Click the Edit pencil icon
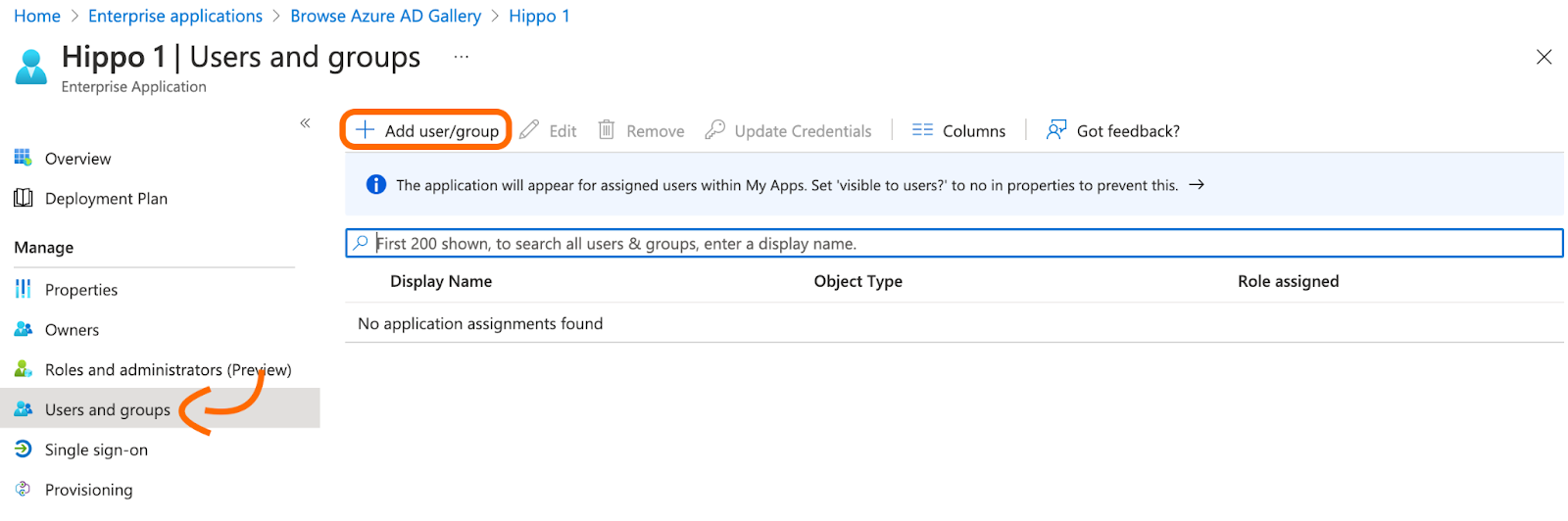Viewport: 1568px width, 521px height. coord(529,129)
